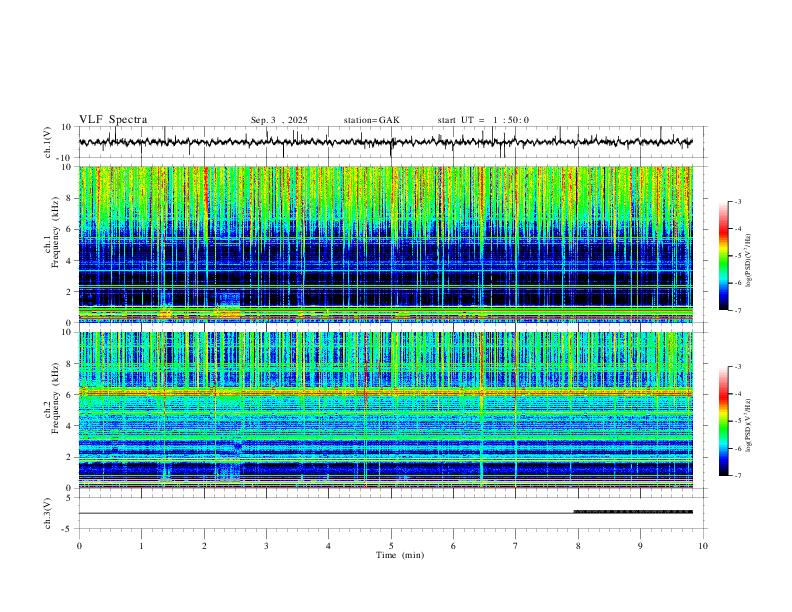792x612 pixels.
Task: Click the "-5" tick of ch.3(V) axis
Action: (68, 529)
